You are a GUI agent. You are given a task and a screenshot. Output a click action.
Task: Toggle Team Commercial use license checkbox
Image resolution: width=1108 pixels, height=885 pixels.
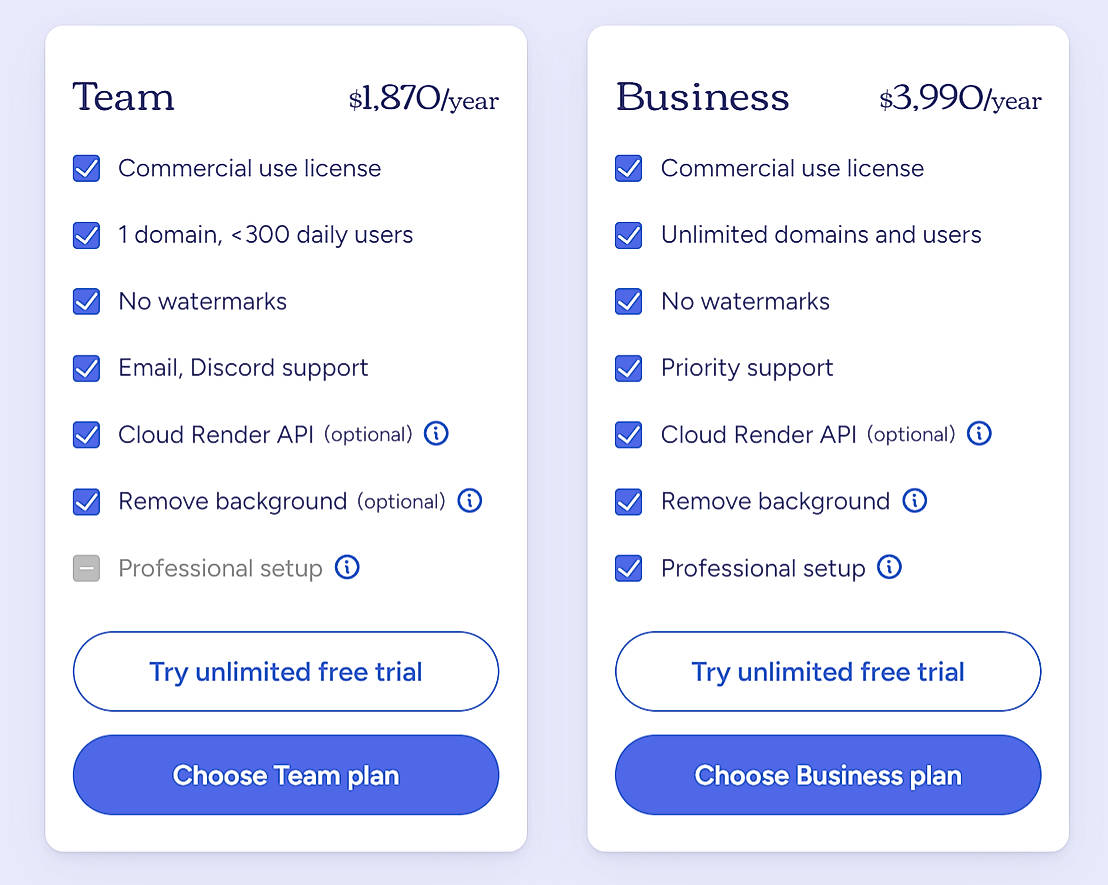point(87,168)
